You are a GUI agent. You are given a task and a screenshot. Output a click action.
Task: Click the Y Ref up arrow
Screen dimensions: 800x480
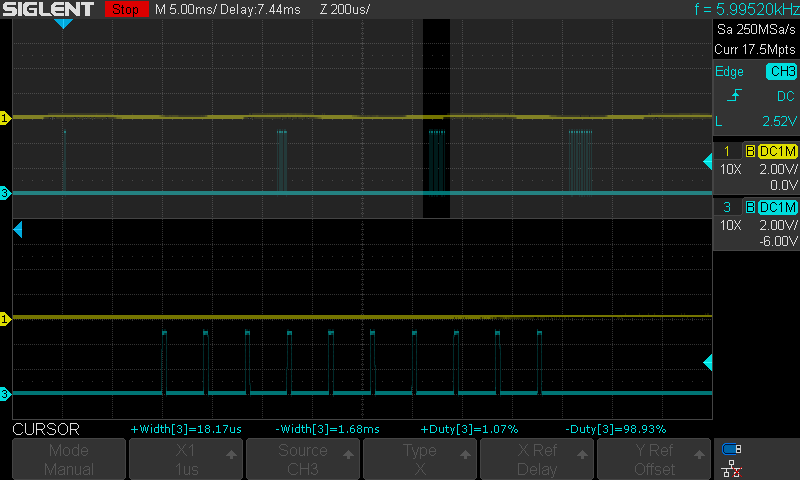699,454
